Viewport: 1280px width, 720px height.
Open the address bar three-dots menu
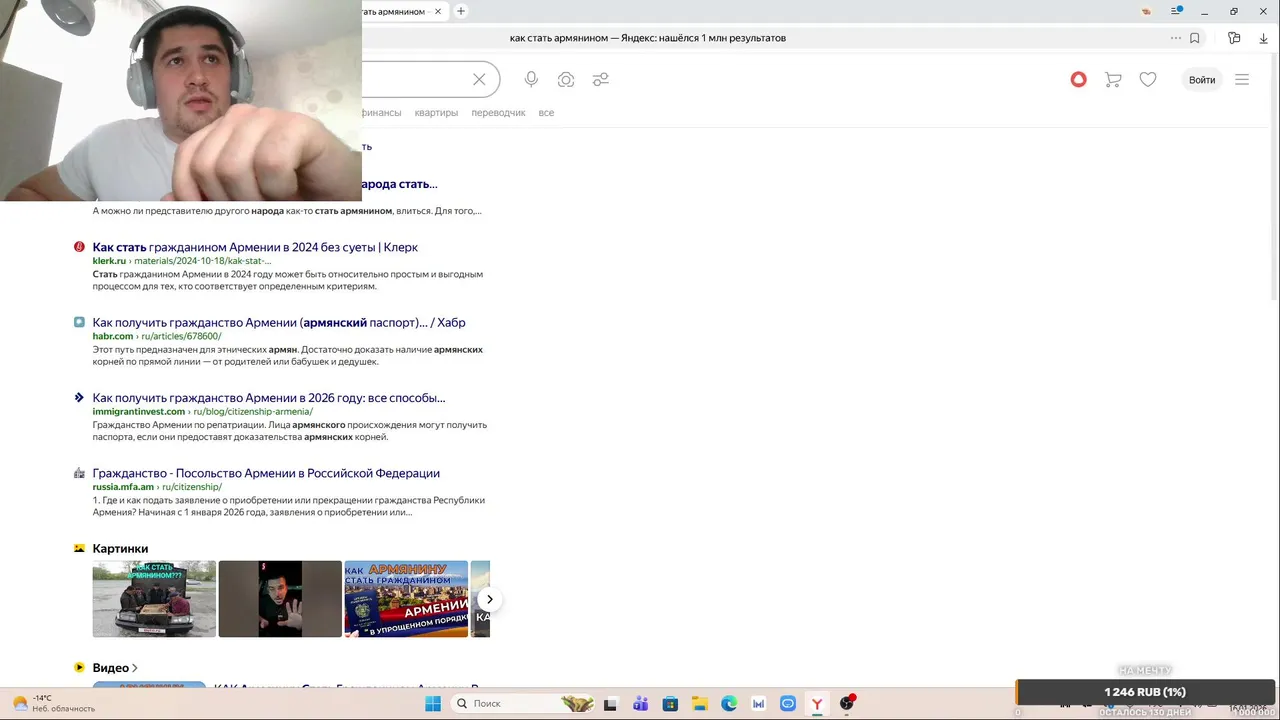[1176, 38]
